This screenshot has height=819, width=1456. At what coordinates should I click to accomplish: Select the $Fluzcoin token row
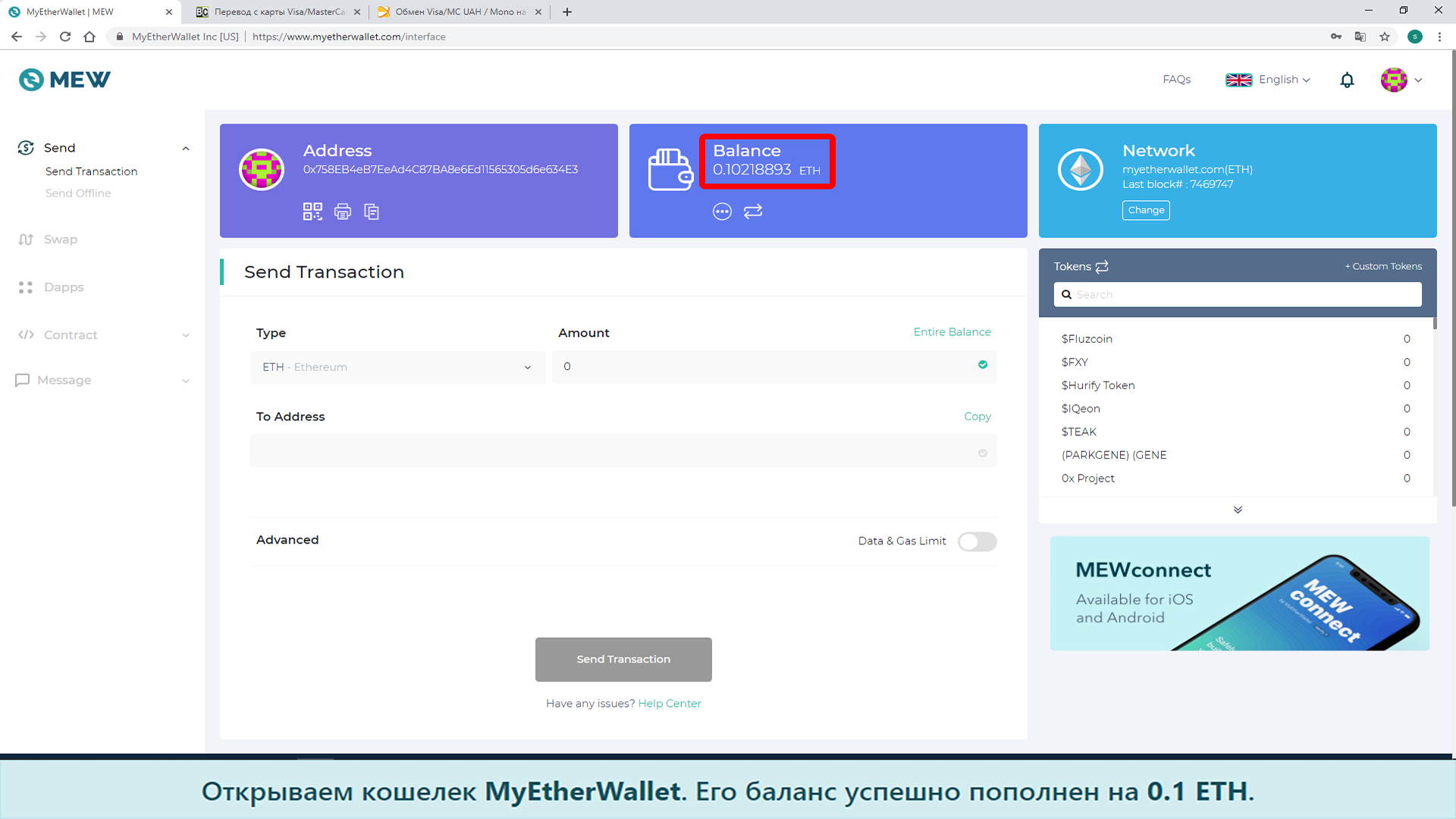[x=1235, y=339]
